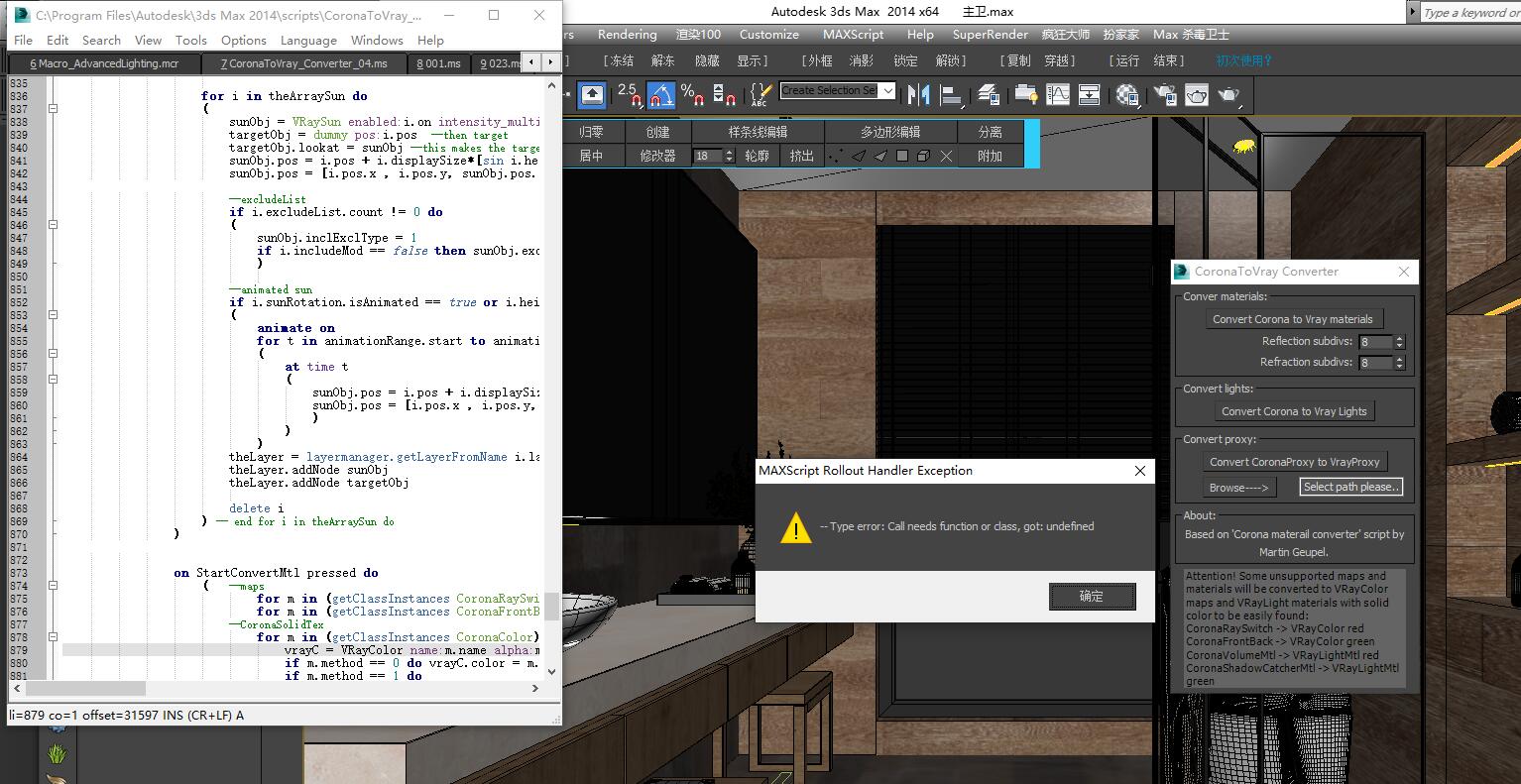Screen dimensions: 1521x784
Task: Switch to the 8 001.ms tab
Action: point(438,63)
